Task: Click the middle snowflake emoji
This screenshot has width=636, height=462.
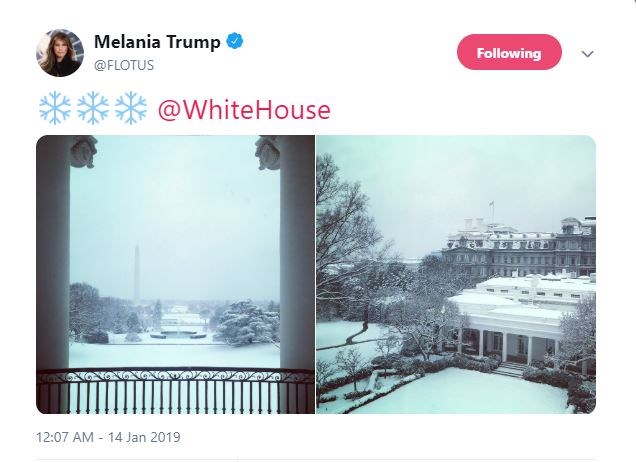Action: point(92,108)
